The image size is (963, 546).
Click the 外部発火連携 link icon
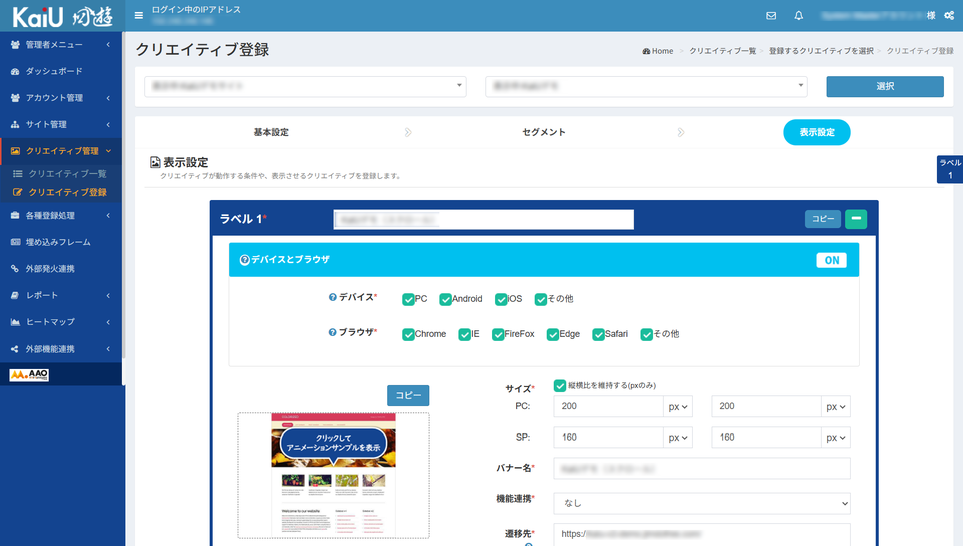pos(15,268)
